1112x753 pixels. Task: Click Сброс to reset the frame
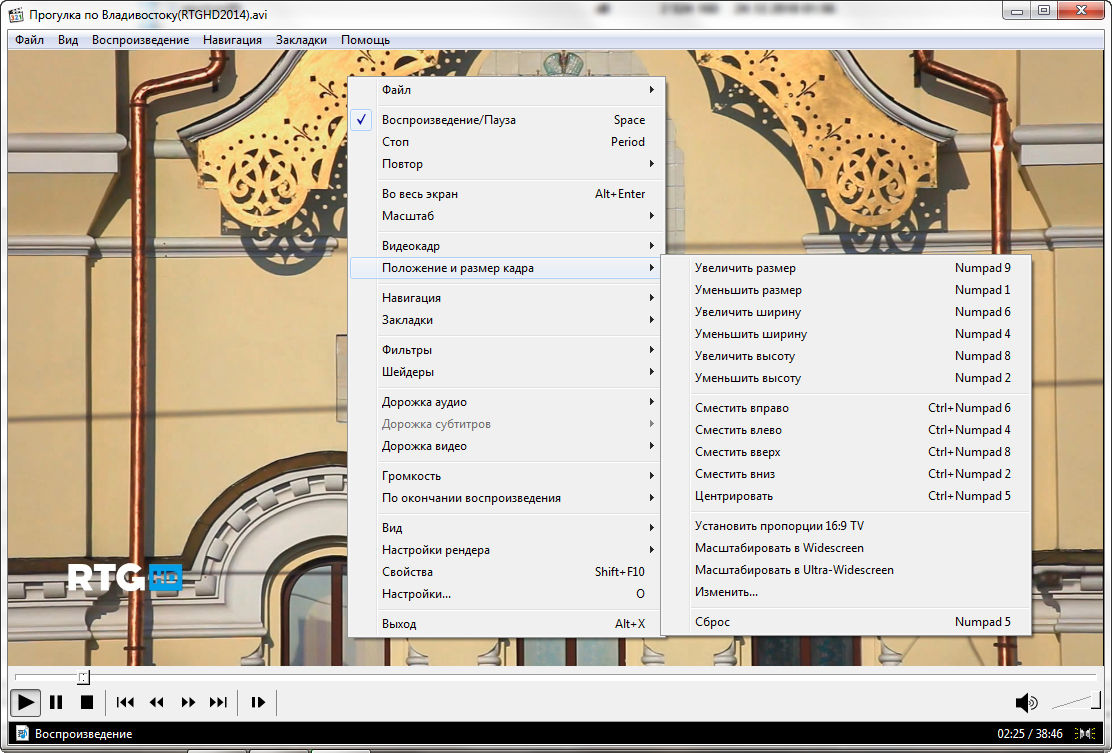click(712, 622)
